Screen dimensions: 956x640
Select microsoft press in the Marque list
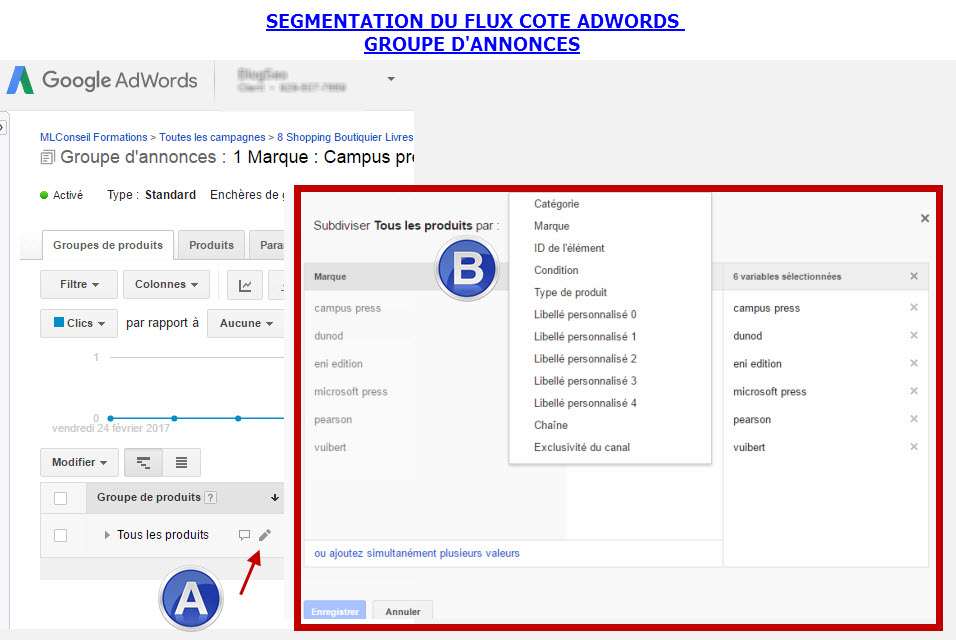351,392
